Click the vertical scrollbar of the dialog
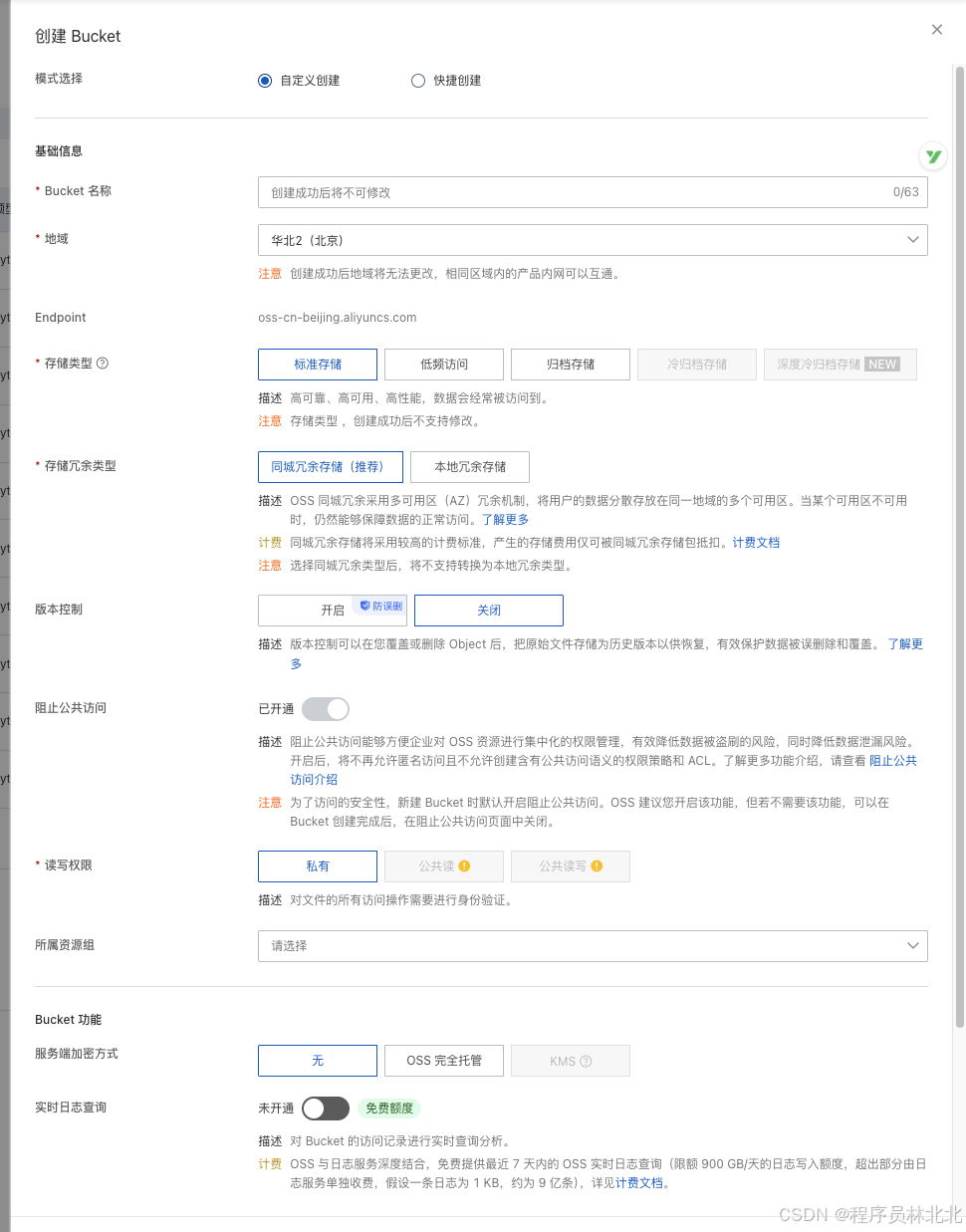This screenshot has height=1232, width=966. [x=960, y=546]
